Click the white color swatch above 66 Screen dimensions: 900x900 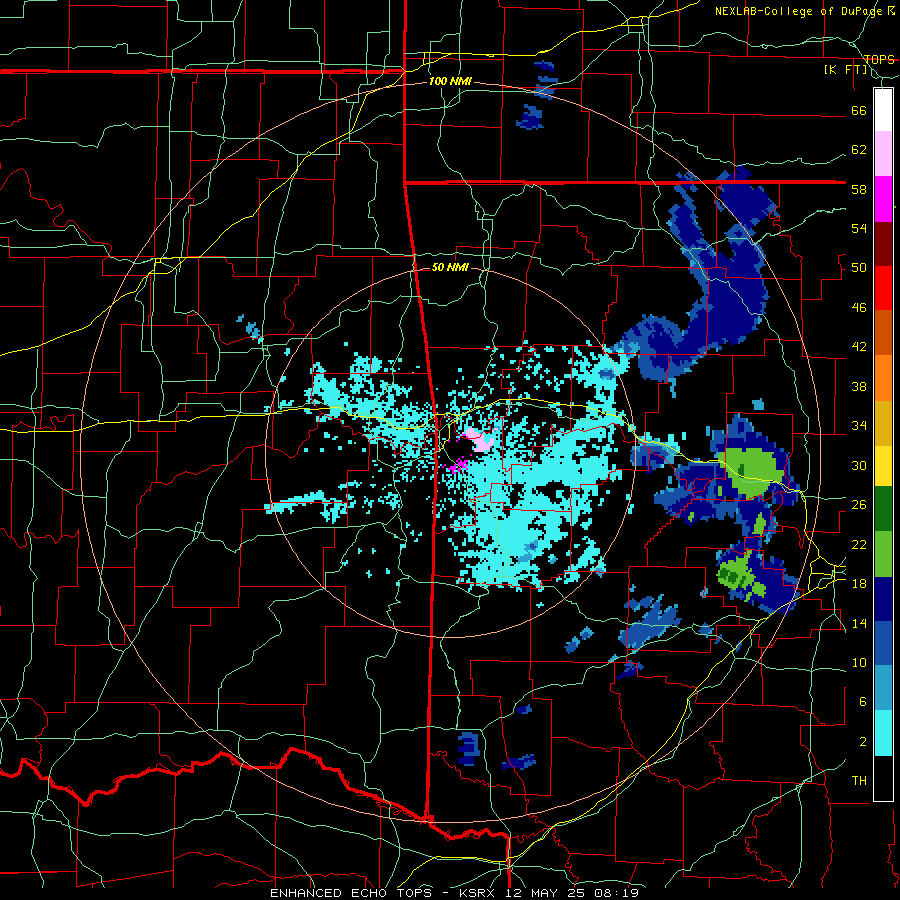[883, 110]
